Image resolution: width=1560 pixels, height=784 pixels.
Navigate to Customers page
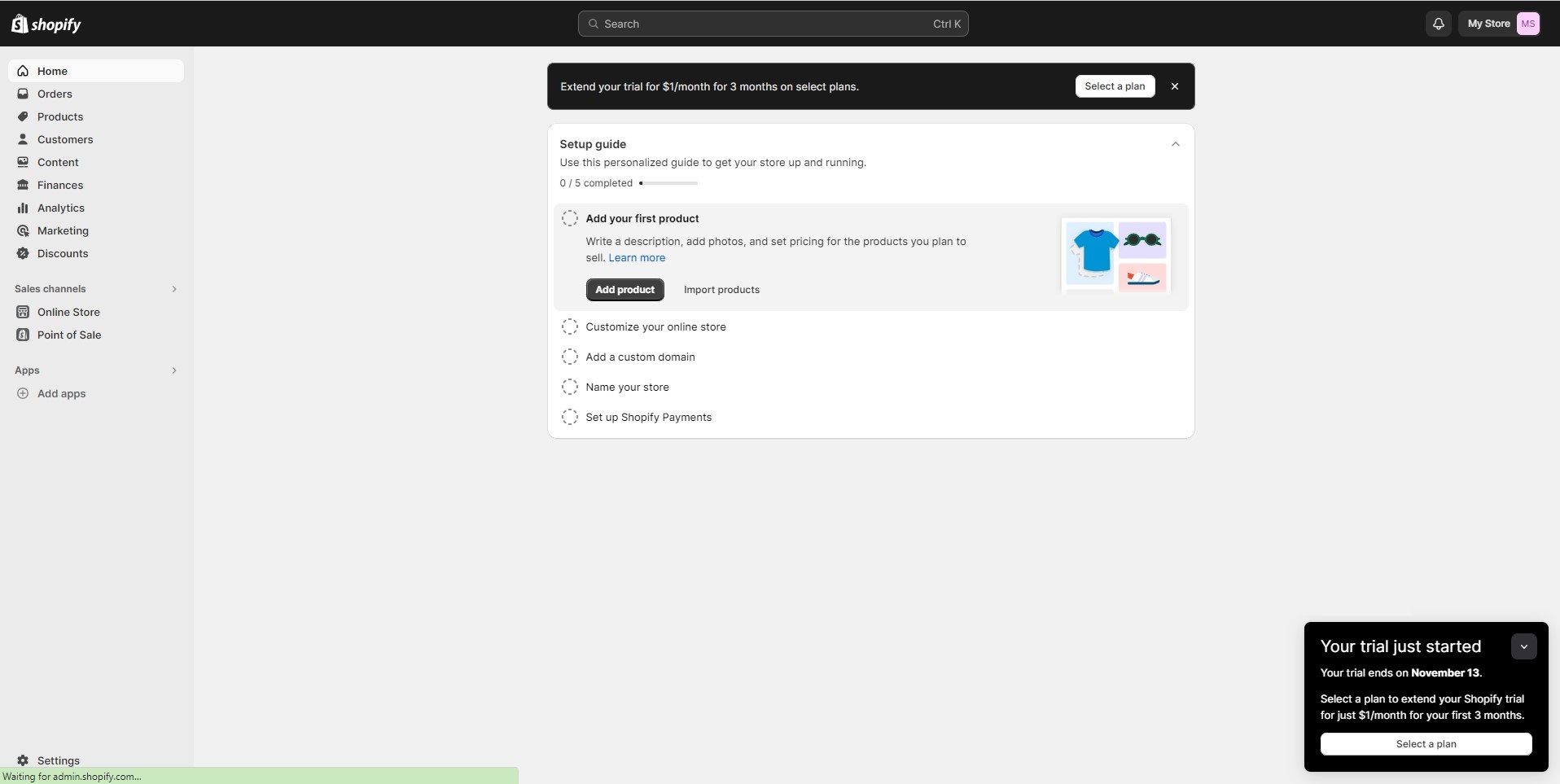[96, 139]
